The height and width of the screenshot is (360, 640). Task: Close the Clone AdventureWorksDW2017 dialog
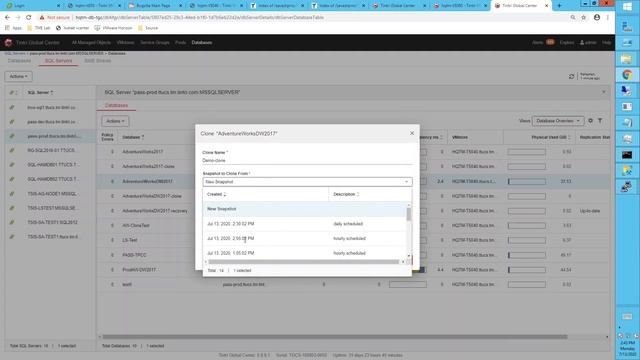412,133
